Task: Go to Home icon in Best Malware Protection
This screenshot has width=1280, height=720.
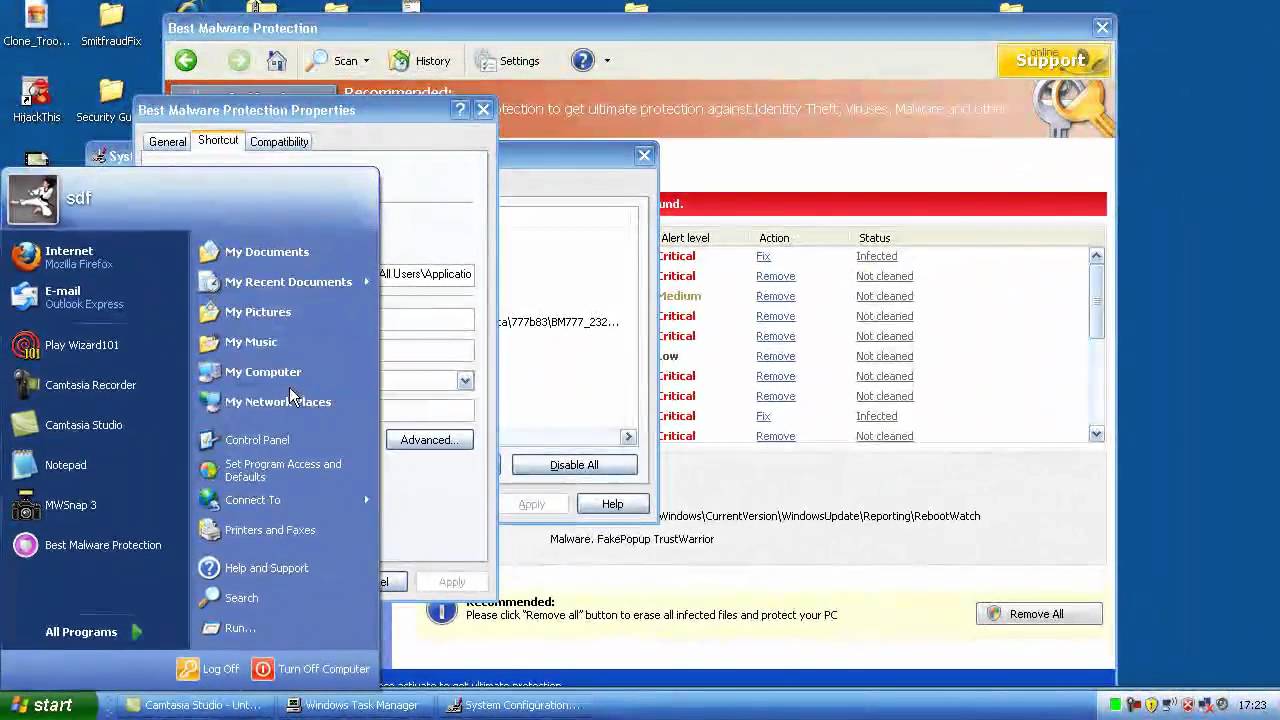Action: [277, 61]
